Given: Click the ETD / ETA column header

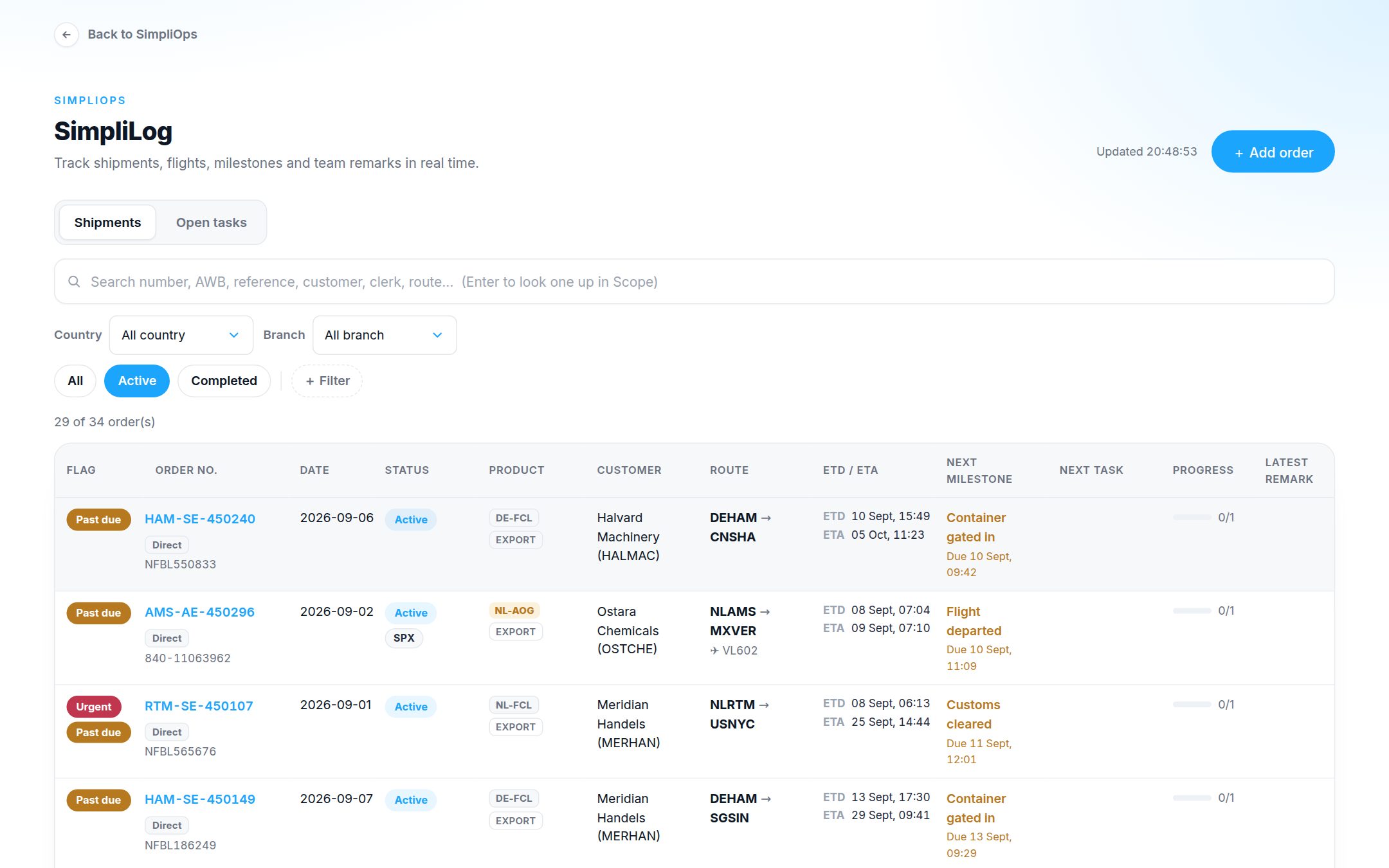Looking at the screenshot, I should [850, 470].
